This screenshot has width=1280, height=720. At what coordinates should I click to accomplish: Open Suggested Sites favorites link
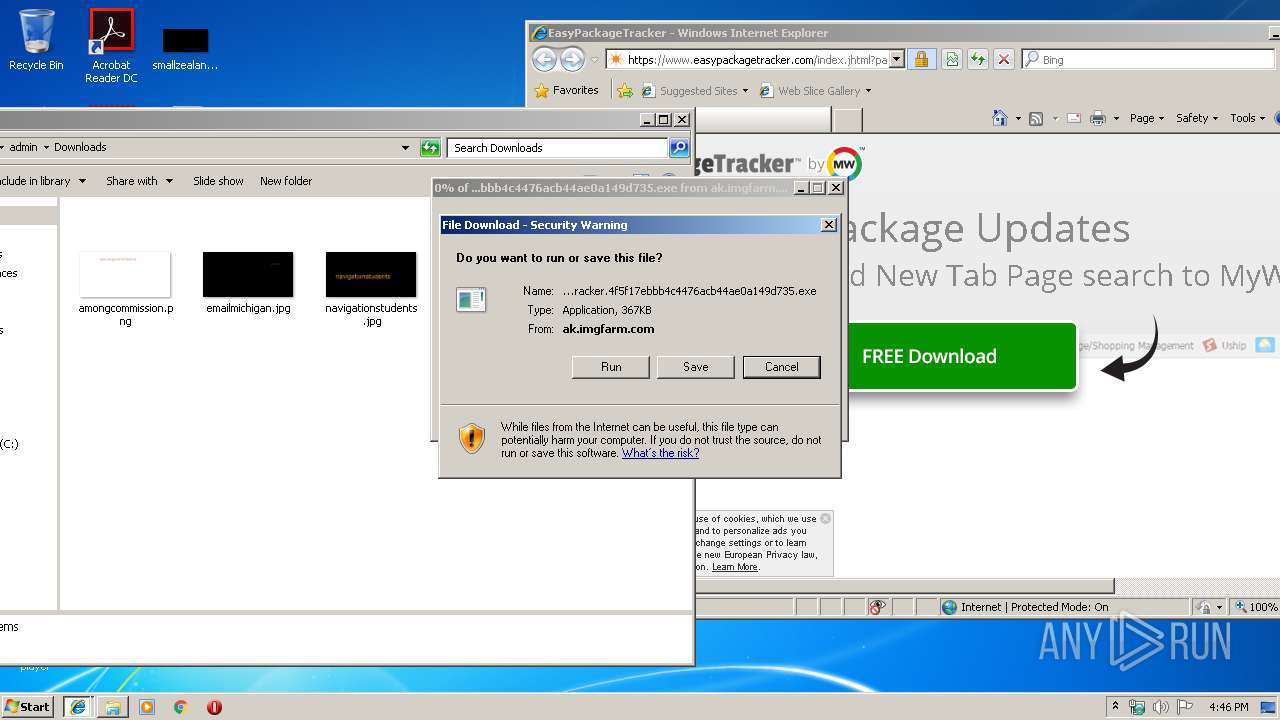(x=695, y=91)
